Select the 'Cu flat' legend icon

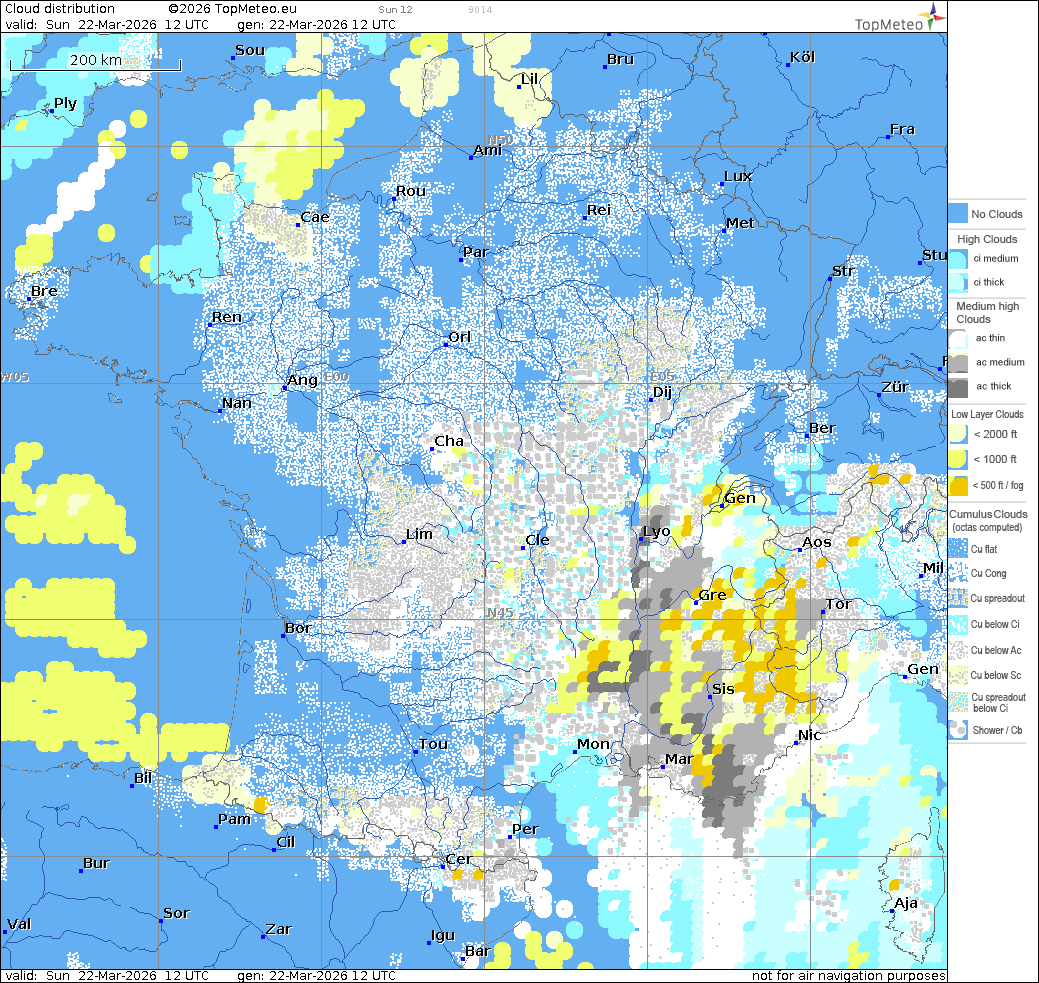(958, 549)
